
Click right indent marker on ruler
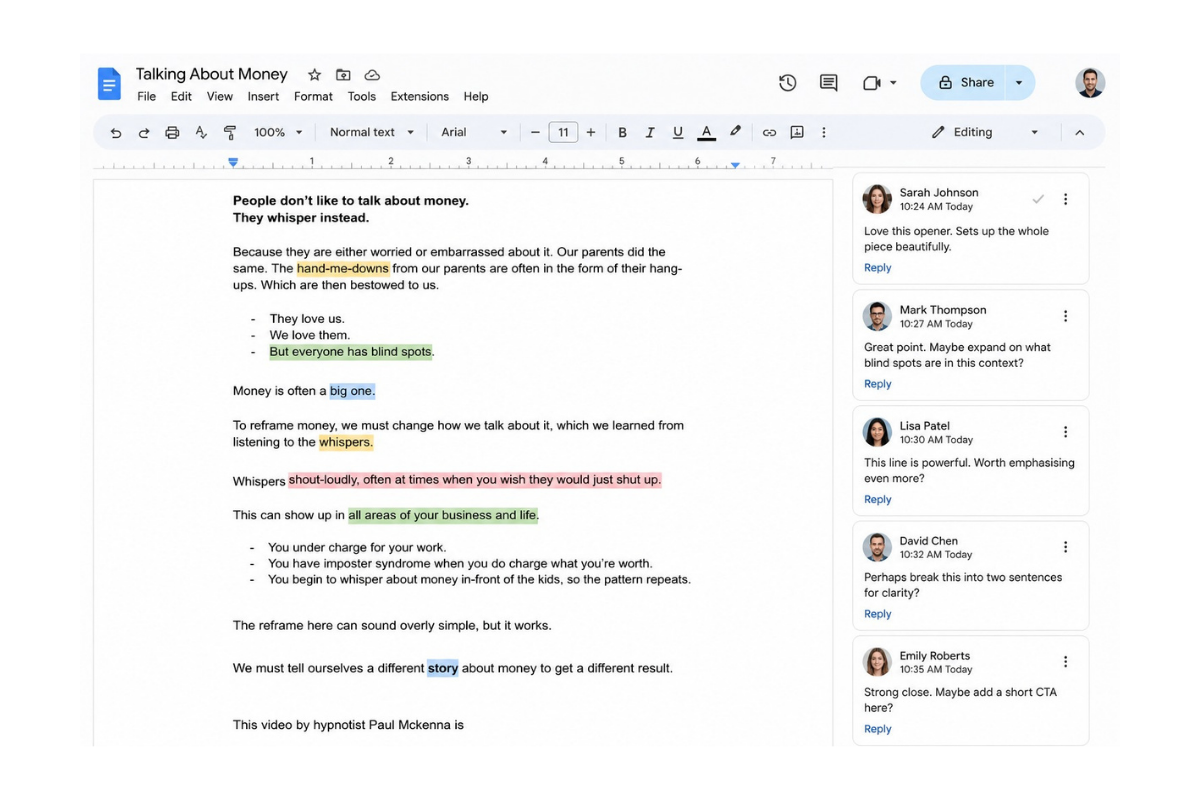tap(735, 164)
